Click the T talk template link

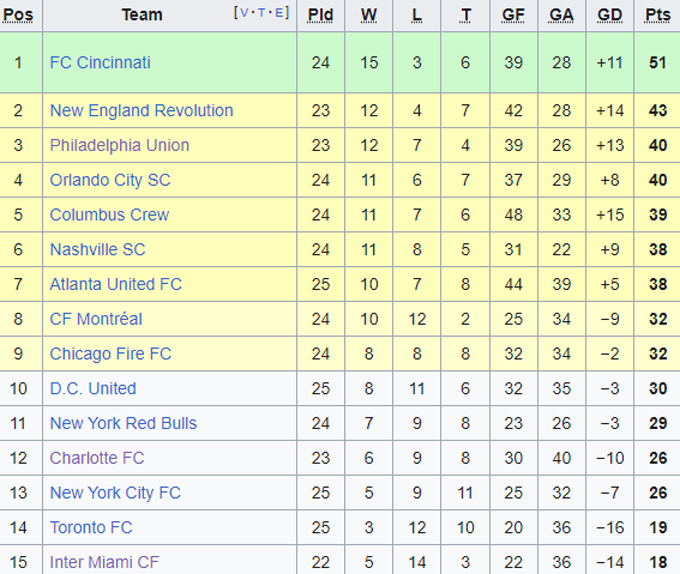tap(262, 13)
